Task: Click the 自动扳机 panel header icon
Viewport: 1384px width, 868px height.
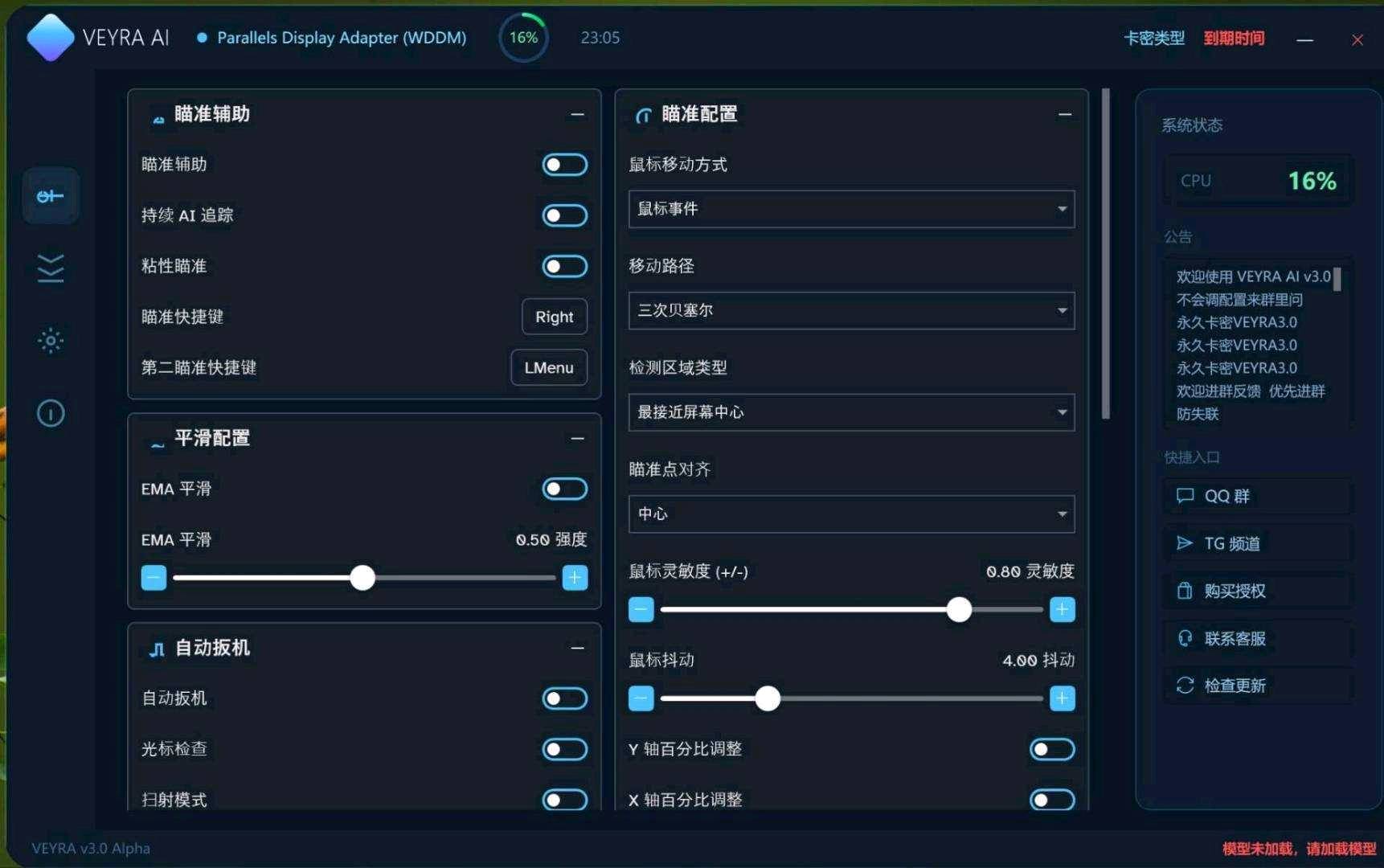Action: click(x=158, y=649)
